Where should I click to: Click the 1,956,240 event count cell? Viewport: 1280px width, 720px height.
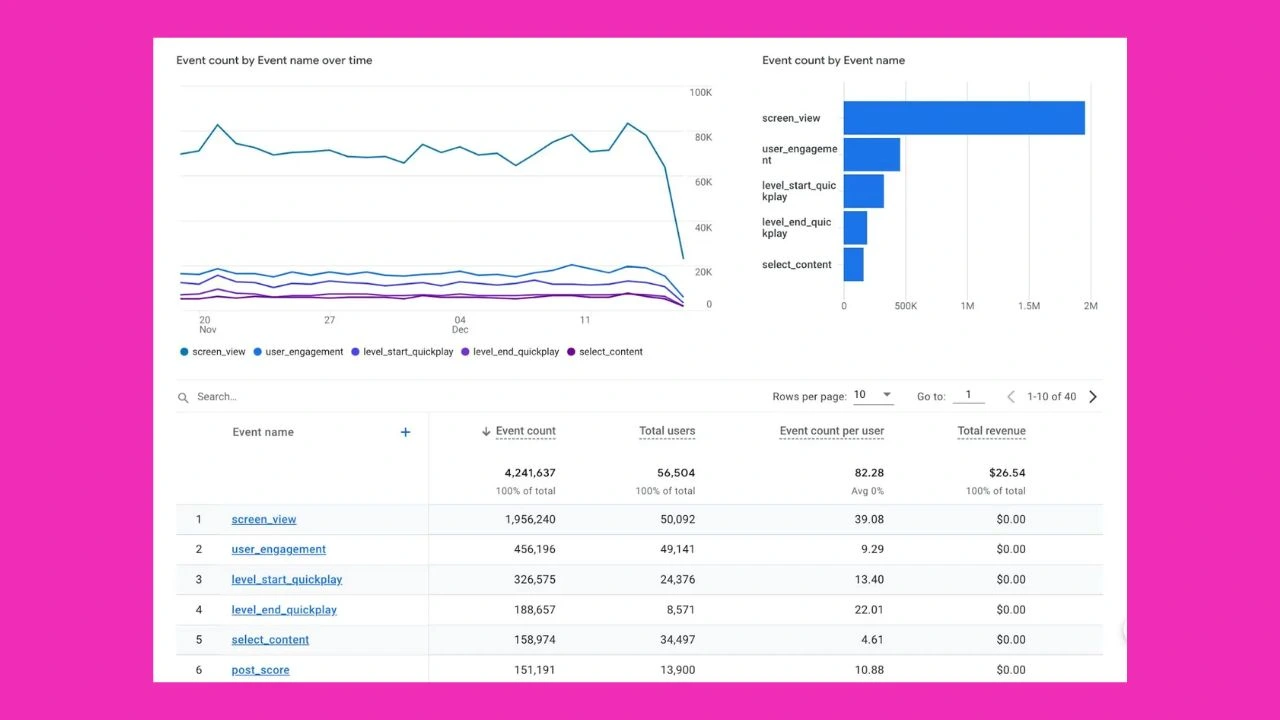coord(531,520)
